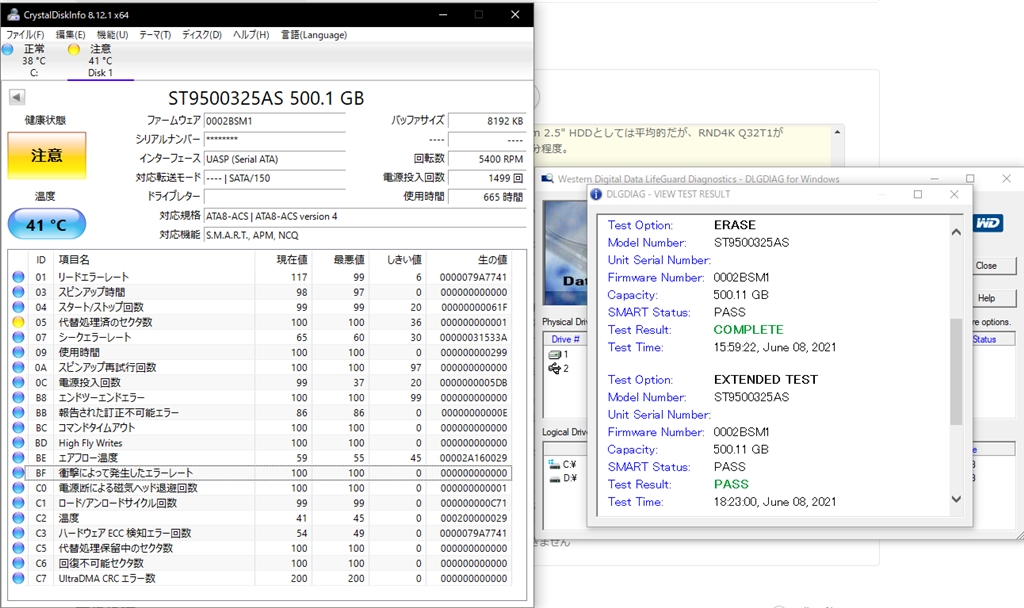The width and height of the screenshot is (1024, 608).
Task: Open the 言語(Language) menu
Action: [x=314, y=35]
